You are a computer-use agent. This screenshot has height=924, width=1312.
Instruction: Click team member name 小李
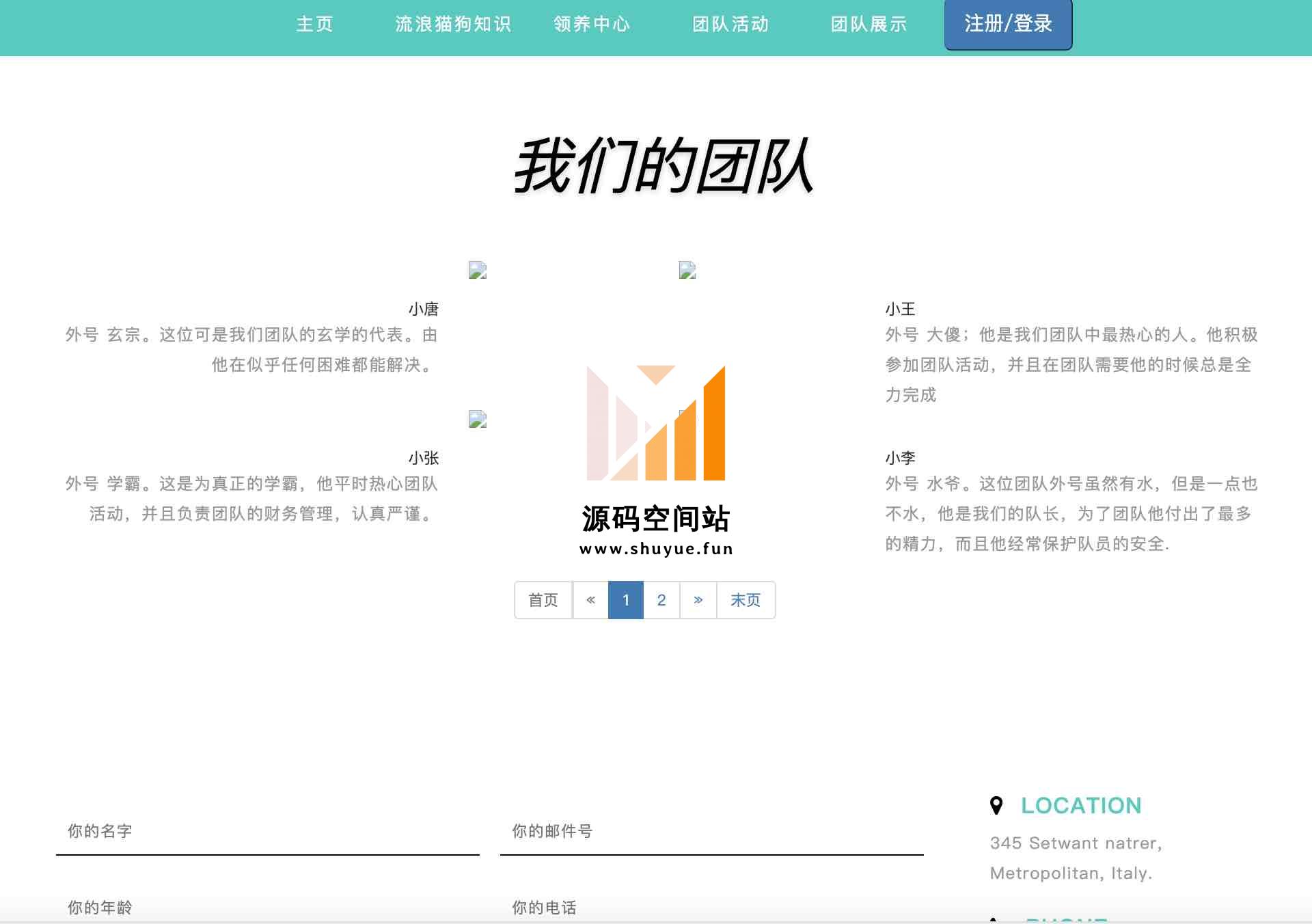click(x=901, y=458)
